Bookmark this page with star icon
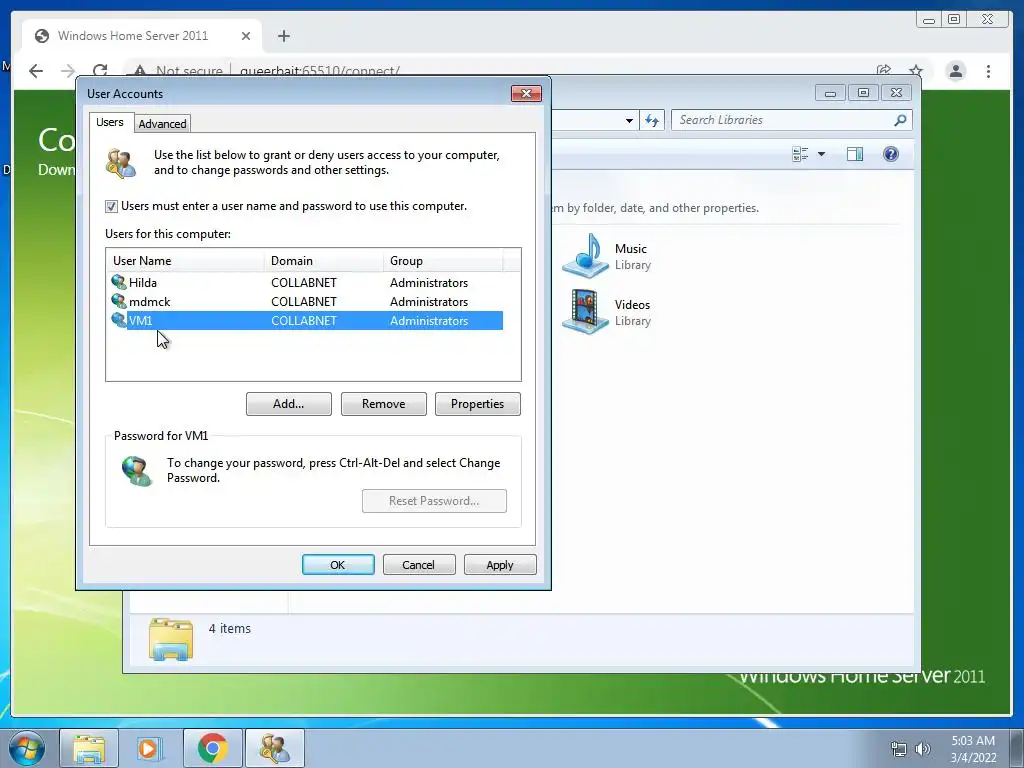1024x768 pixels. (916, 71)
